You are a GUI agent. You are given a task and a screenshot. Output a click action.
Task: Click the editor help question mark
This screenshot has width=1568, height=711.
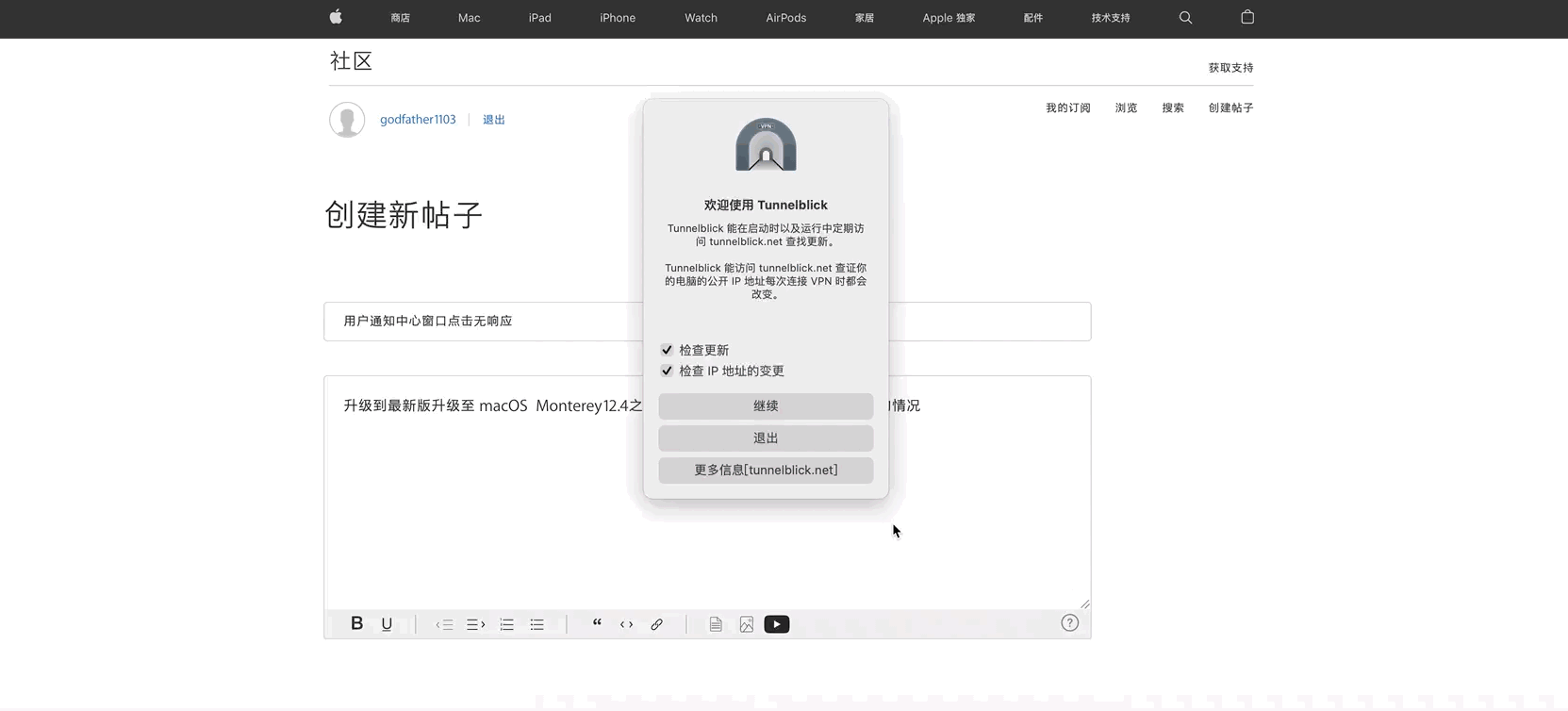click(1069, 622)
